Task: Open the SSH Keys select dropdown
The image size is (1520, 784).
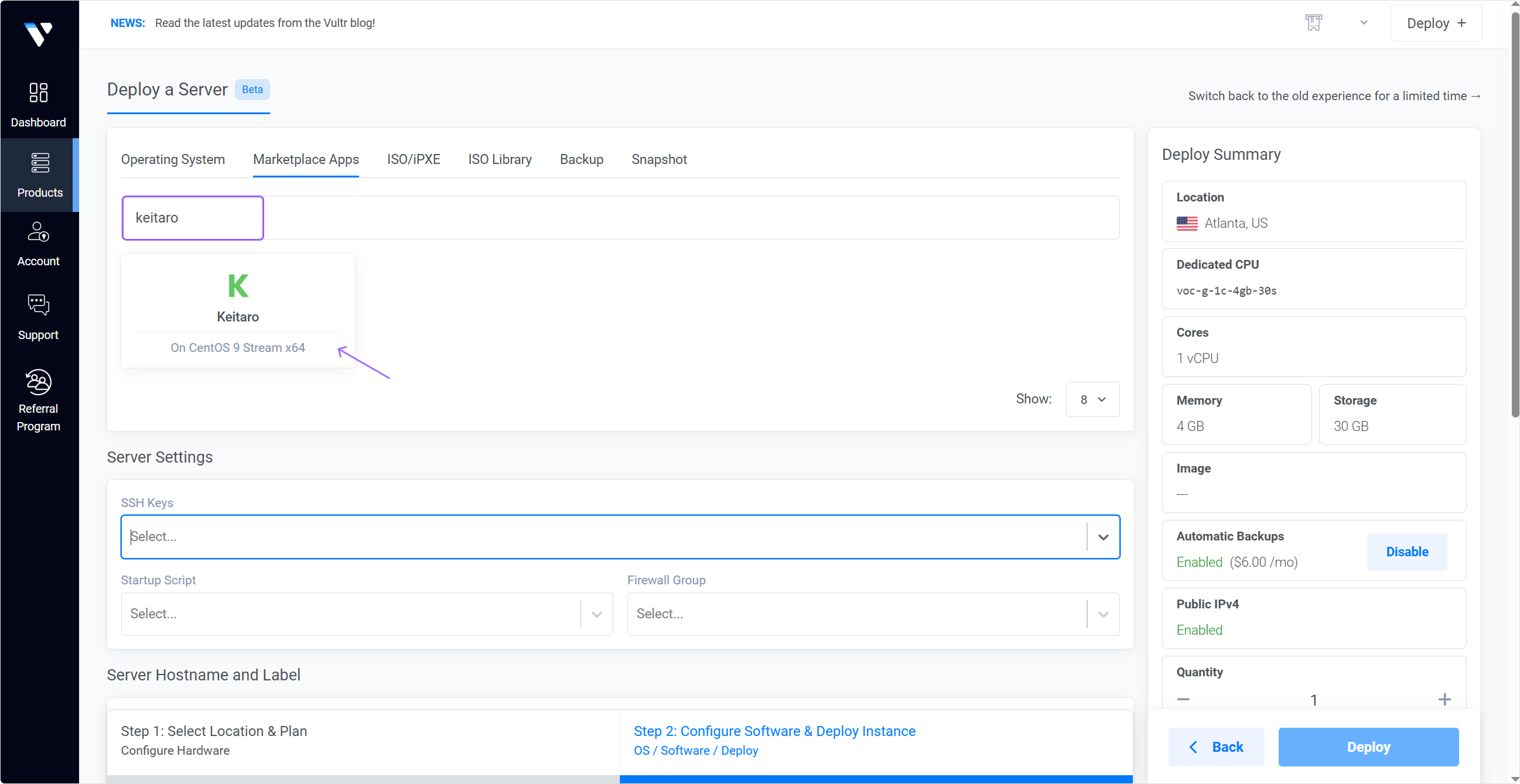Action: click(x=620, y=537)
